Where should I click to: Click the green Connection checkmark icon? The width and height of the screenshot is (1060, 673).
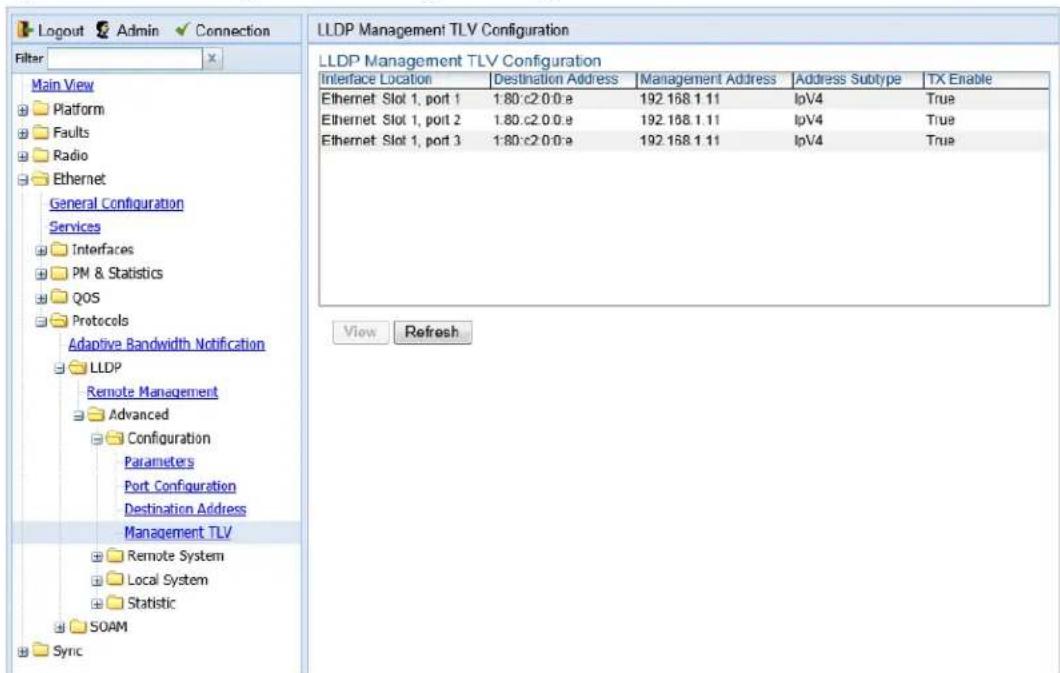[x=182, y=30]
